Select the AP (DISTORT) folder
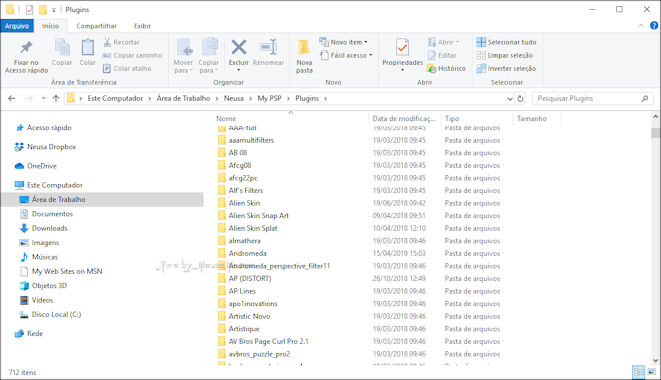 click(250, 278)
